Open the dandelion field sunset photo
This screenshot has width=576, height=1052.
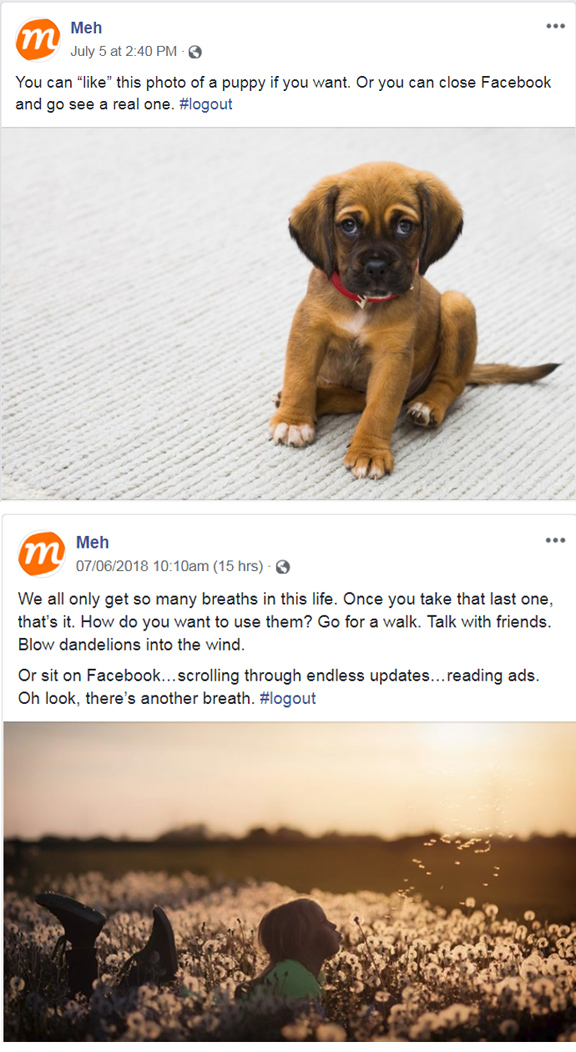[289, 882]
